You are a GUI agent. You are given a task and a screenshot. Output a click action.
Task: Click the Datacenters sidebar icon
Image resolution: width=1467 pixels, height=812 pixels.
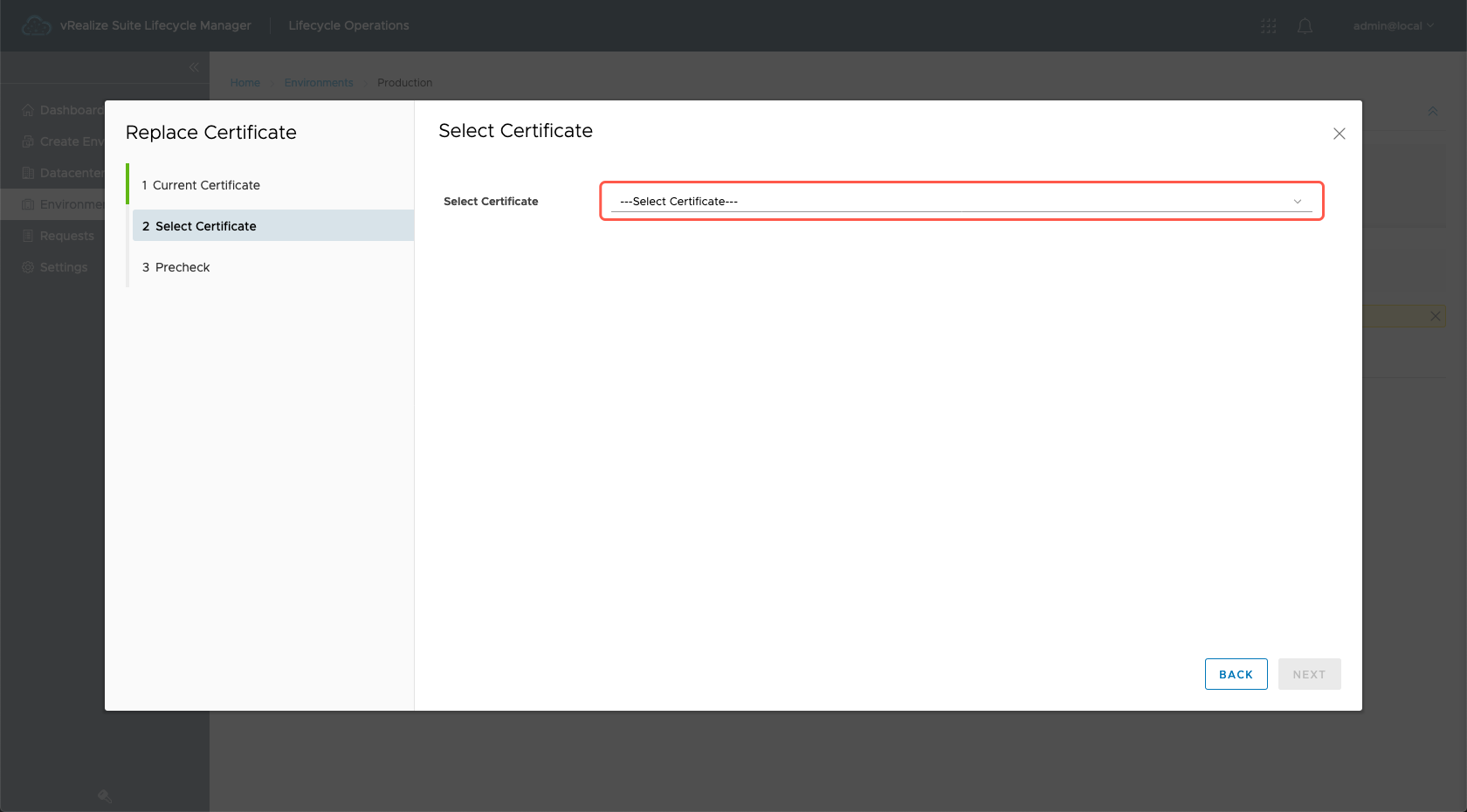point(28,173)
